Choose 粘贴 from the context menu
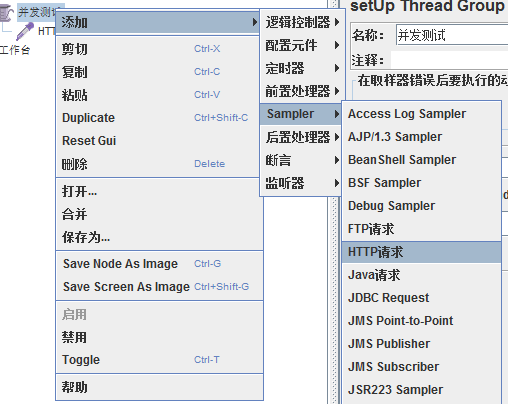The width and height of the screenshot is (508, 404). tap(158, 95)
